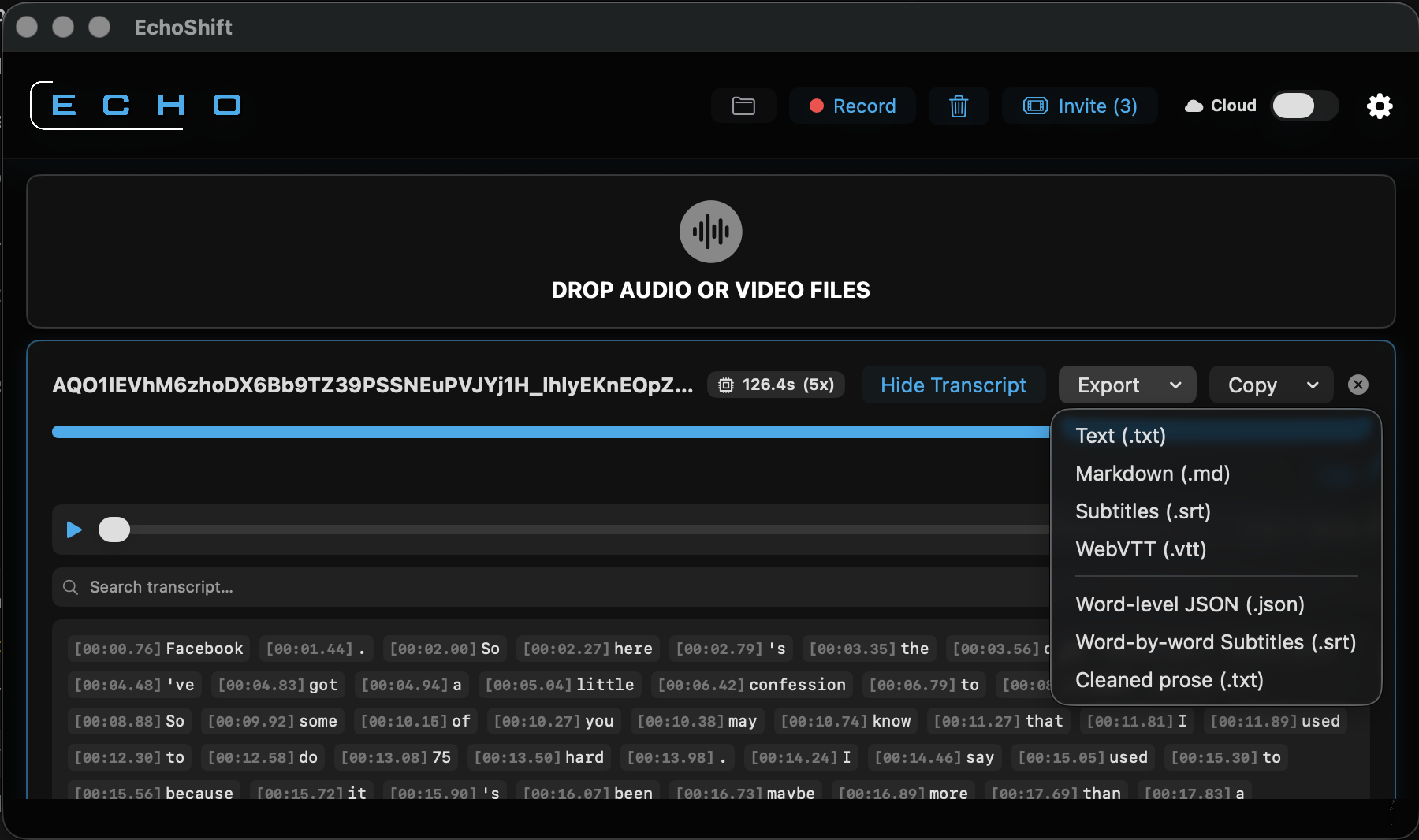Jump to the word "Facebook" at 00:00.76
Screen dimensions: 1419x840
pyautogui.click(x=158, y=649)
